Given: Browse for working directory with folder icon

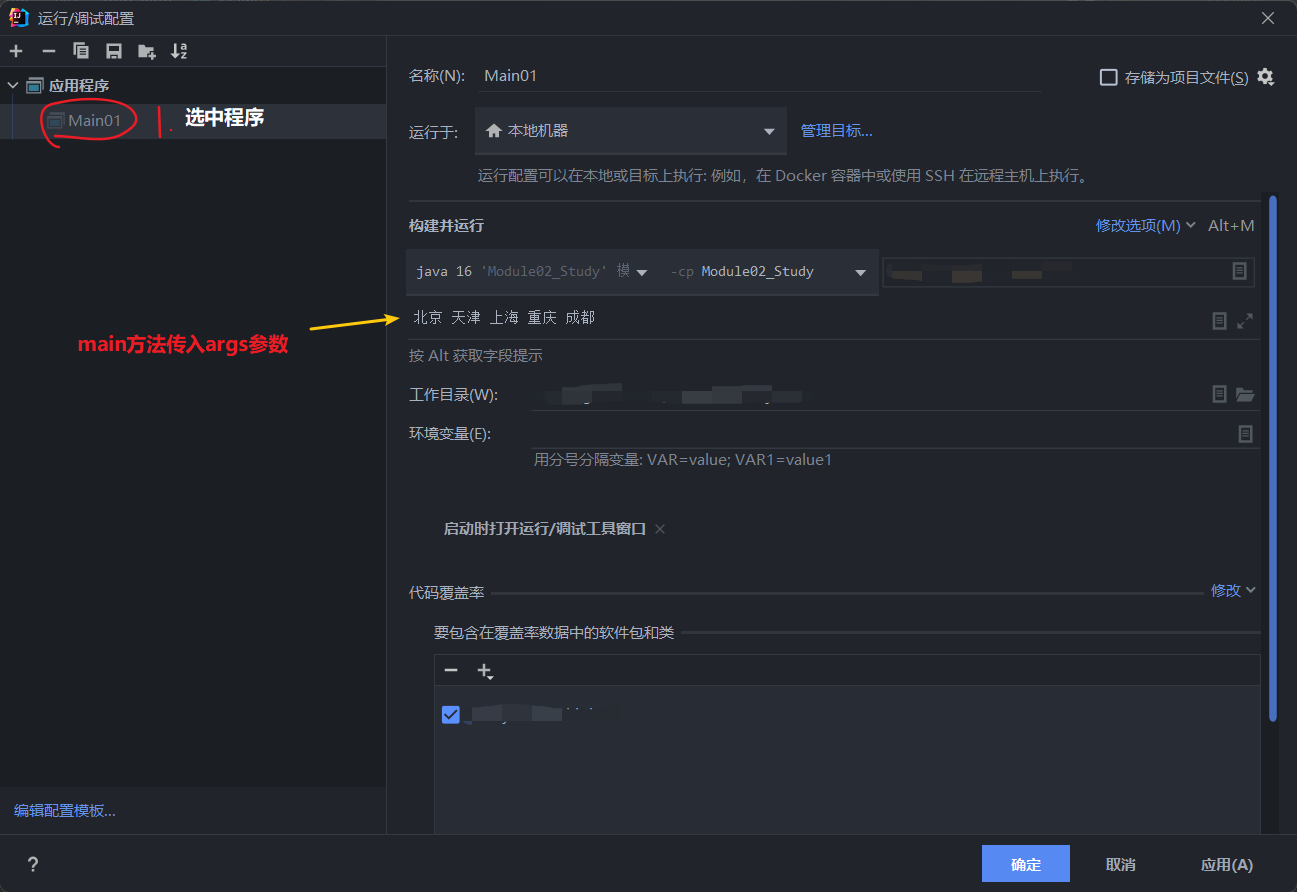Looking at the screenshot, I should click(1245, 395).
